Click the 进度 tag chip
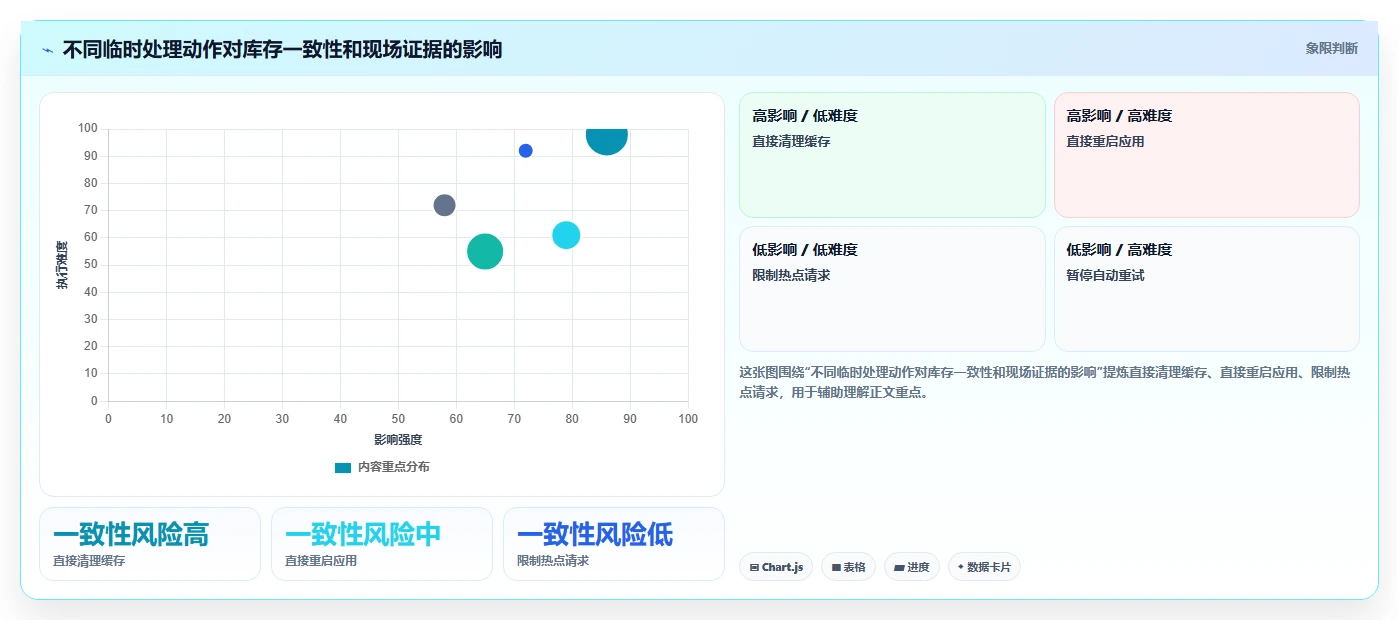 coord(911,567)
